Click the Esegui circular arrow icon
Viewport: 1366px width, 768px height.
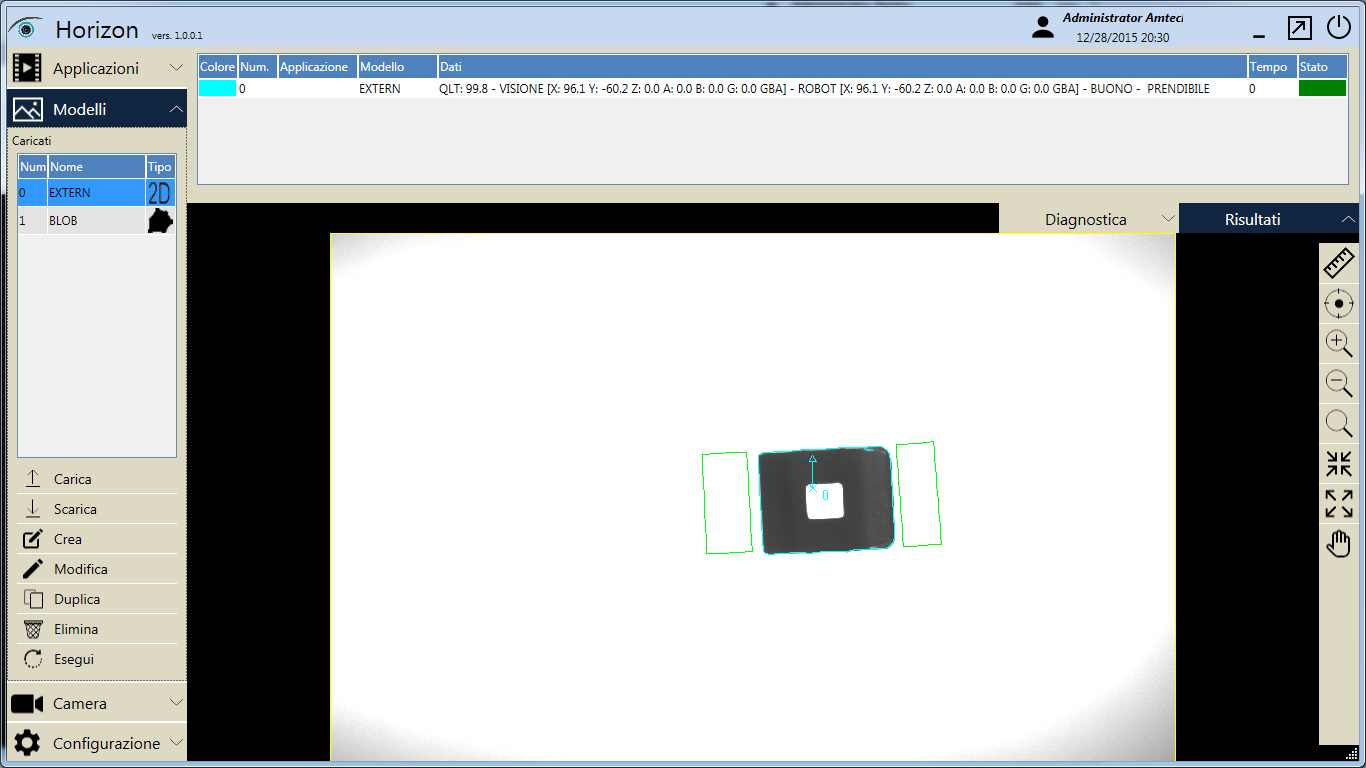tap(33, 659)
